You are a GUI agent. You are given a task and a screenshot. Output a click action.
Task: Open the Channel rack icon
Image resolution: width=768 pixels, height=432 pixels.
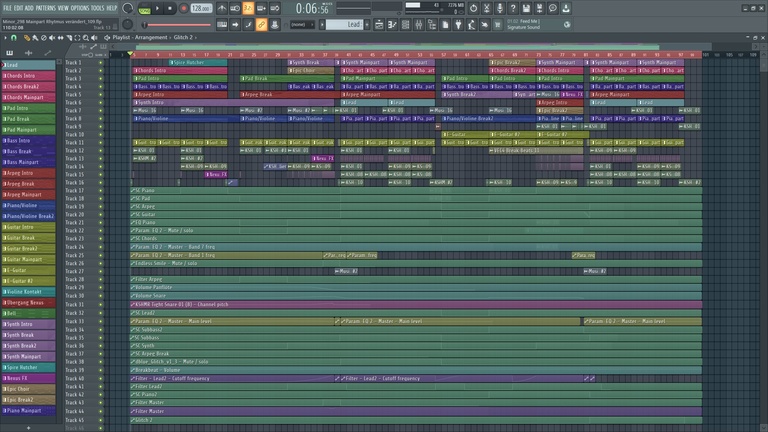pos(406,24)
